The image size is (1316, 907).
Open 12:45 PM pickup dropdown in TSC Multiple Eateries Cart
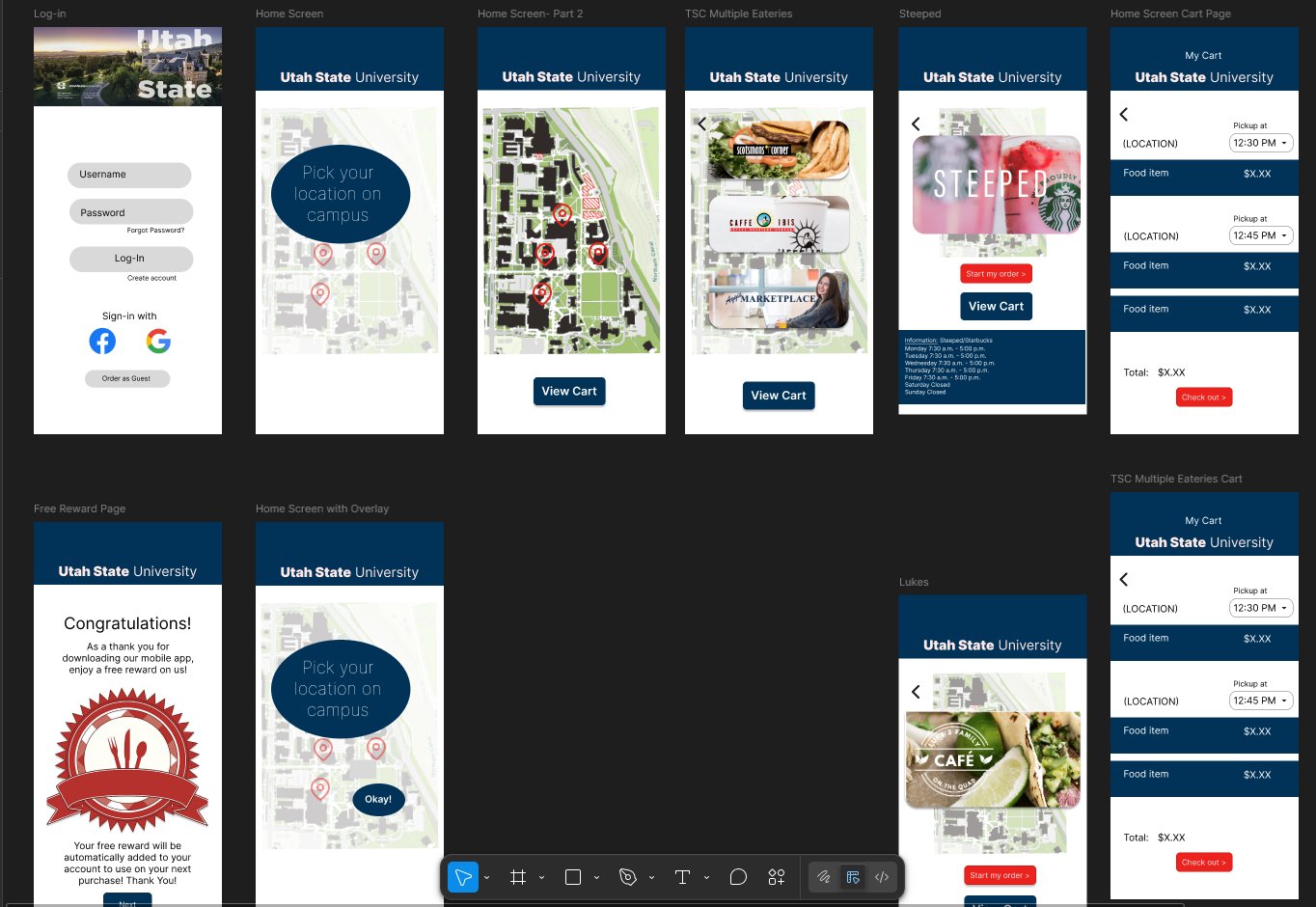pos(1261,701)
